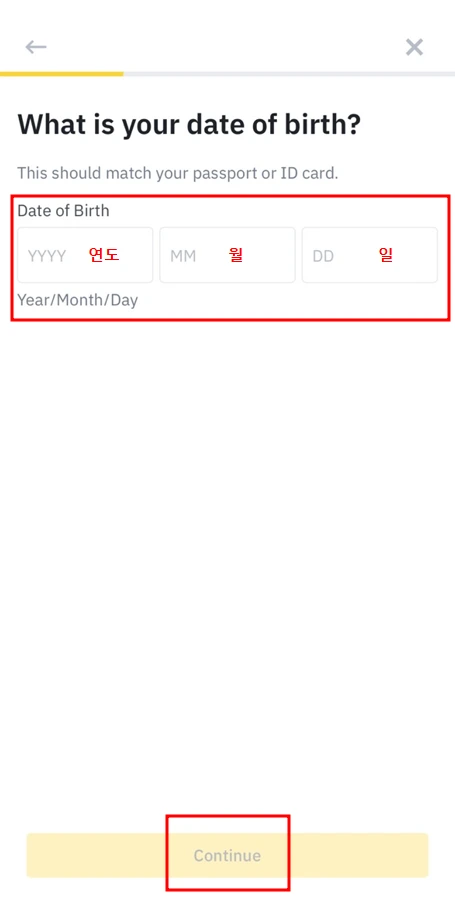Focus the MM month input field
The image size is (455, 923).
(x=227, y=255)
